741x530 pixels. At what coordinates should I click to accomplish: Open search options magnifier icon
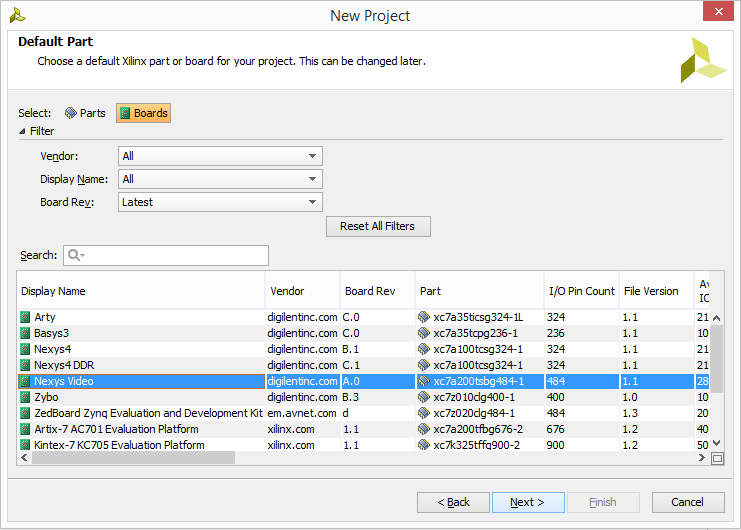[x=76, y=255]
